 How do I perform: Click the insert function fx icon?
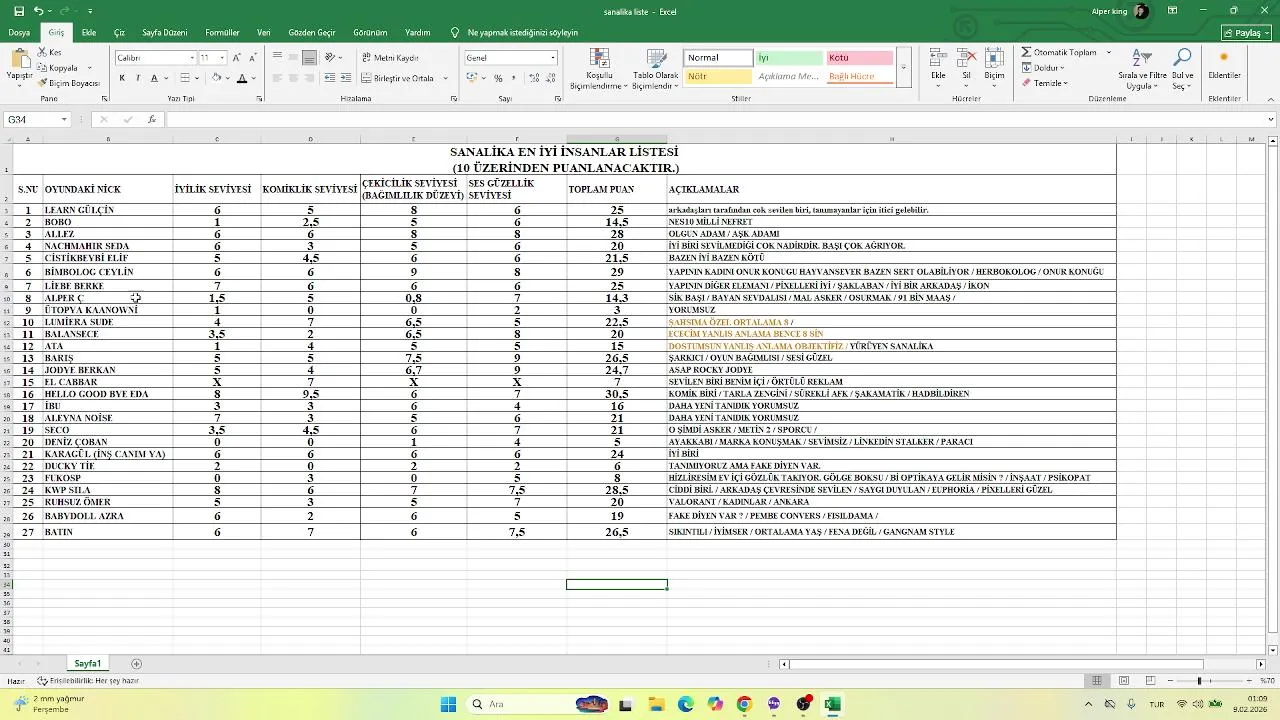[x=152, y=119]
